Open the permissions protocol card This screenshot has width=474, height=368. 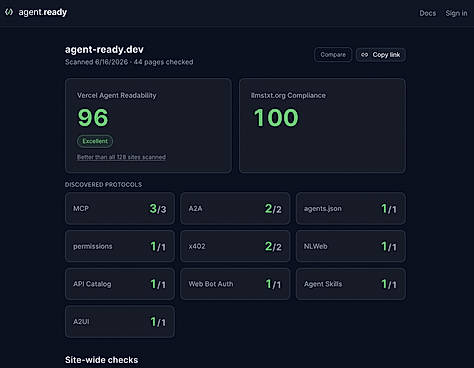(x=120, y=246)
